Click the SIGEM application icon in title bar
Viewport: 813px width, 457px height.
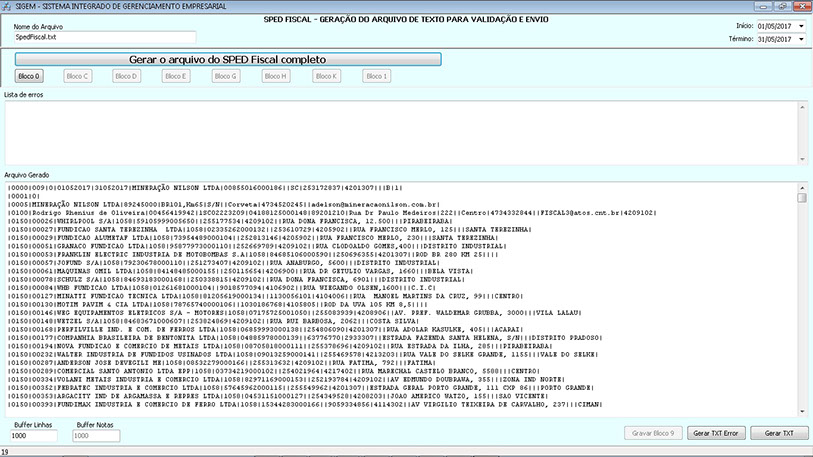[x=7, y=7]
